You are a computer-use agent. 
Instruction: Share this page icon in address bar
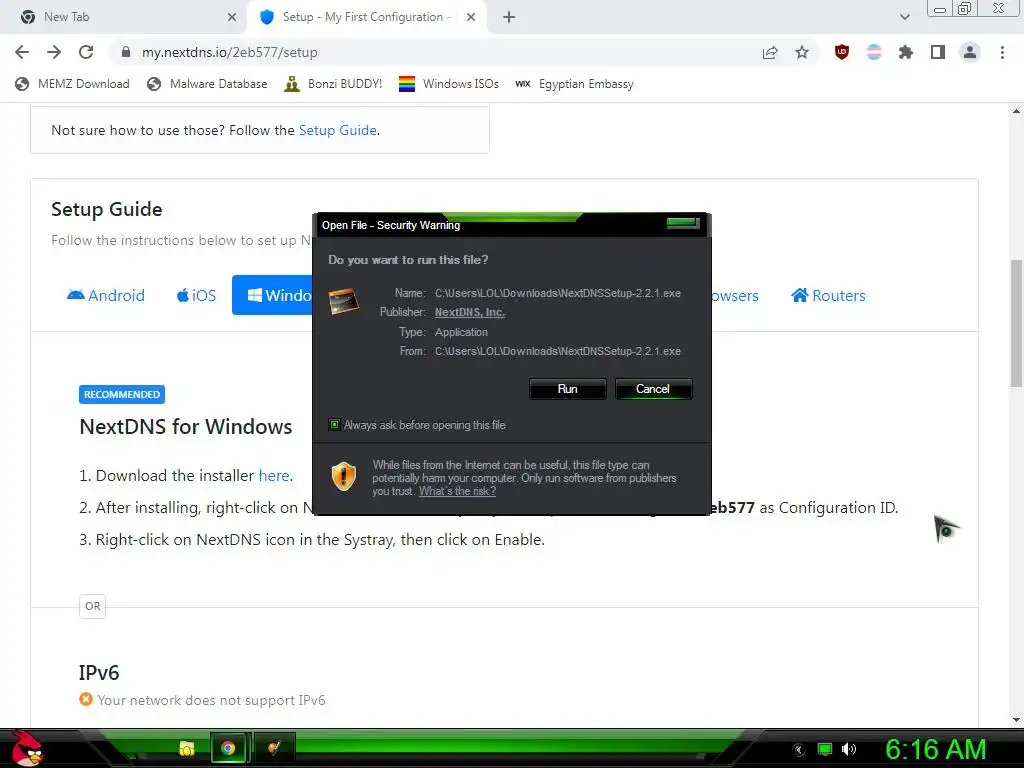coord(770,52)
